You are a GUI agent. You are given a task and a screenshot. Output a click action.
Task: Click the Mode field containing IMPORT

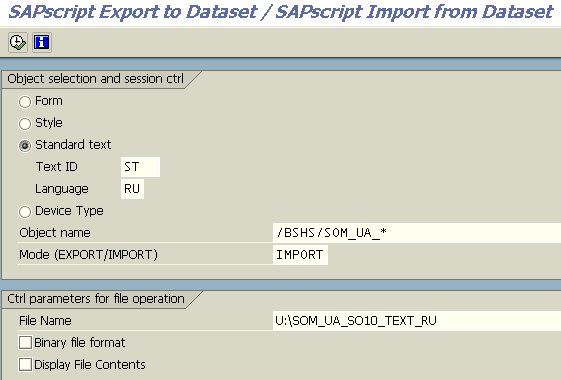300,255
